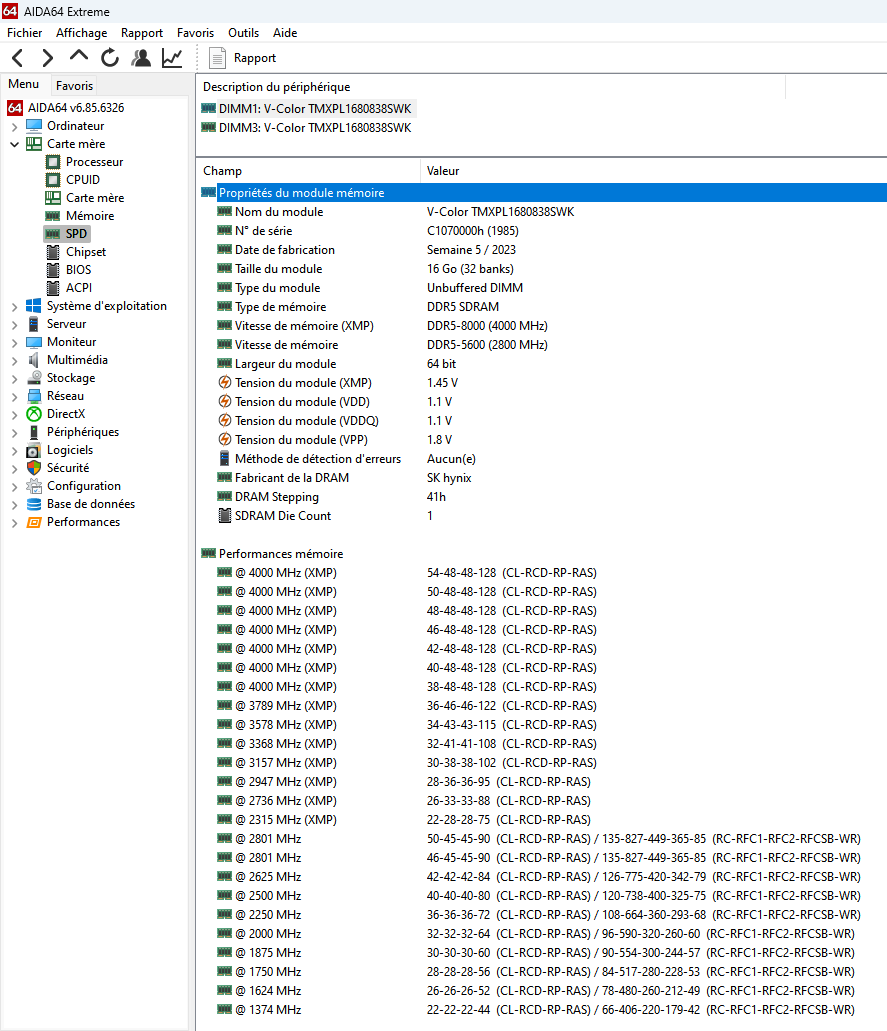Refresh the page with the circular arrow icon
This screenshot has height=1031, width=887.
point(110,58)
